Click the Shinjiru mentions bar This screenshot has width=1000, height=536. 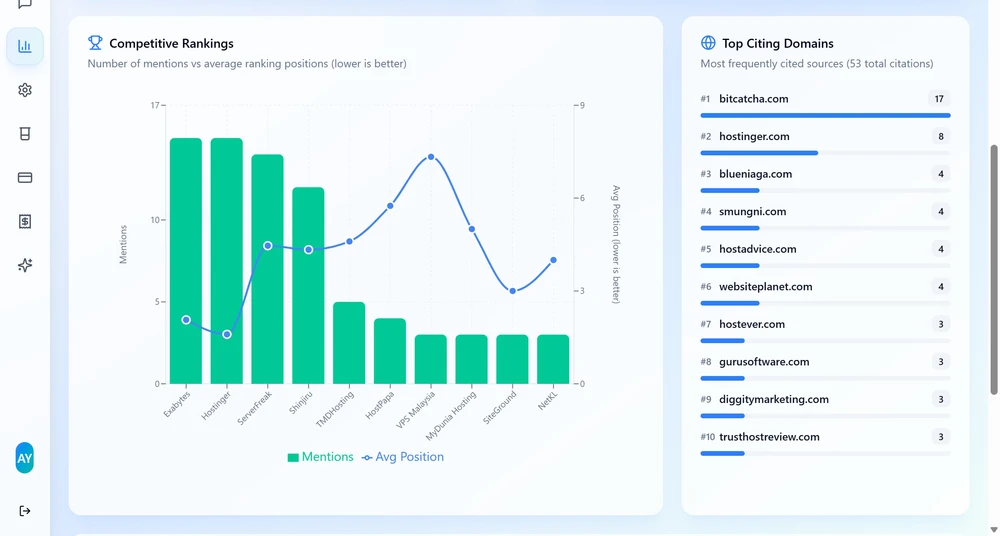click(308, 286)
